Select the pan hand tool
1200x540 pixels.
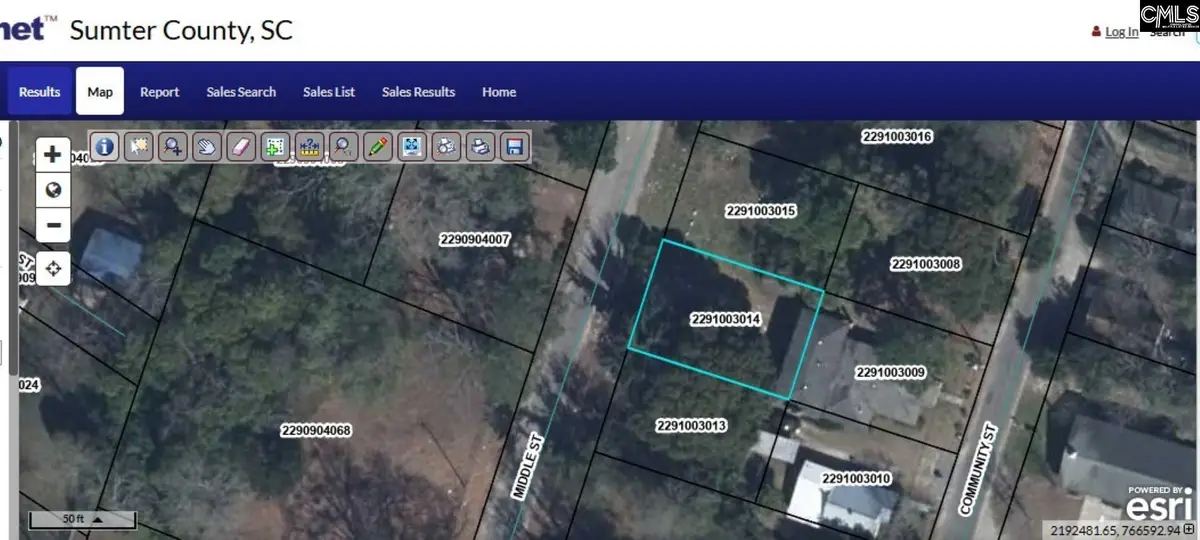[x=207, y=147]
